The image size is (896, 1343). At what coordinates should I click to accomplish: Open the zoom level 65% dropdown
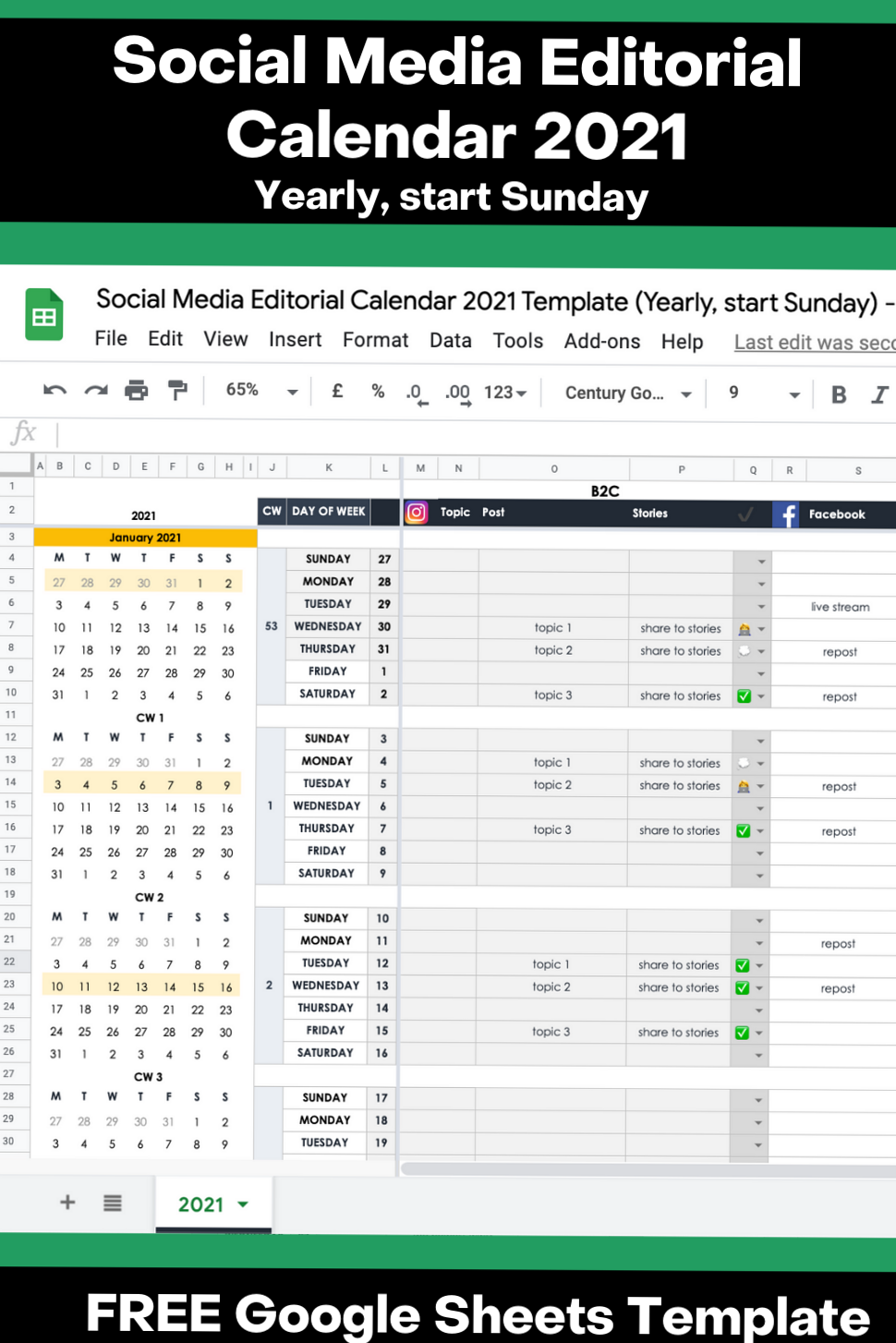tap(259, 391)
